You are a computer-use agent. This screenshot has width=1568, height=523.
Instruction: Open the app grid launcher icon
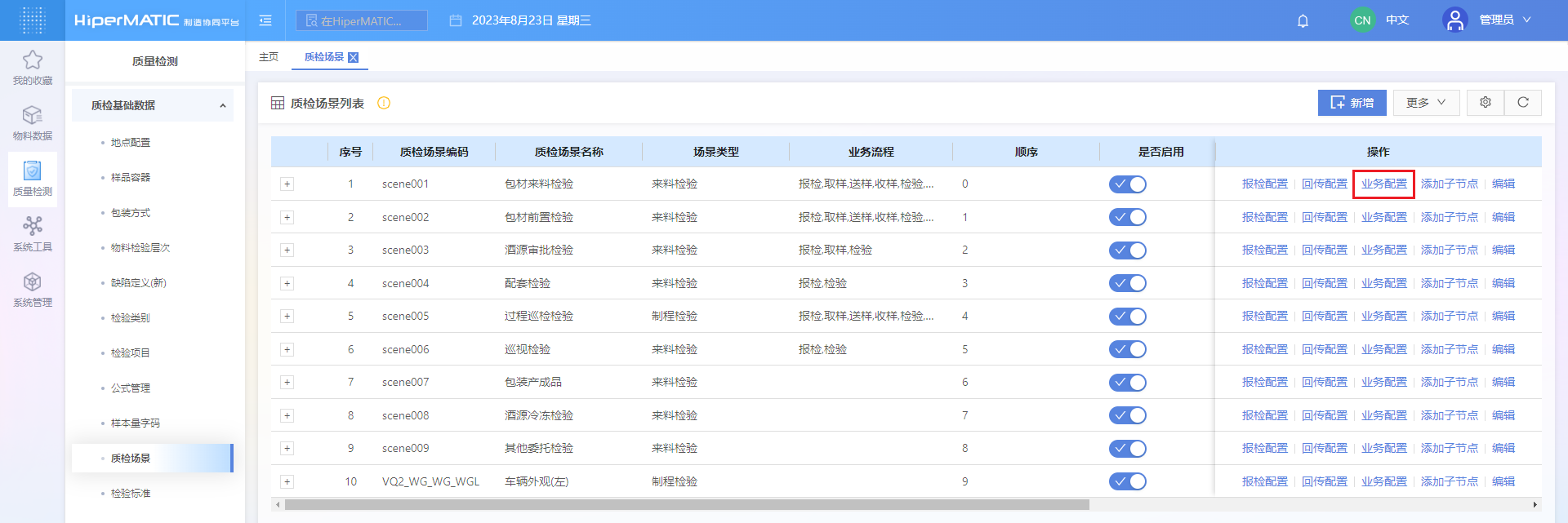32,20
